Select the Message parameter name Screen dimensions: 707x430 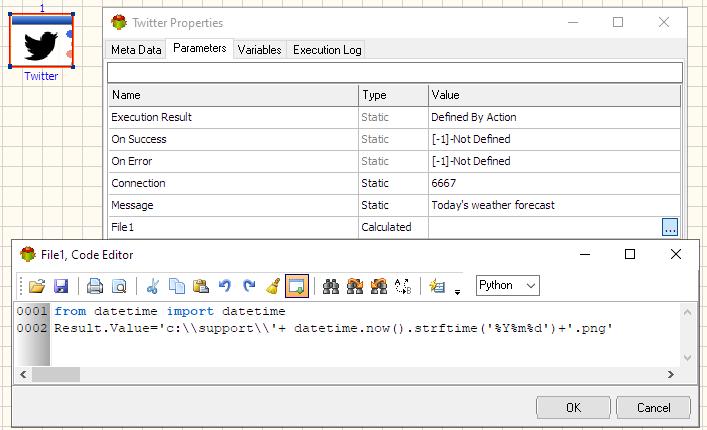coord(132,206)
